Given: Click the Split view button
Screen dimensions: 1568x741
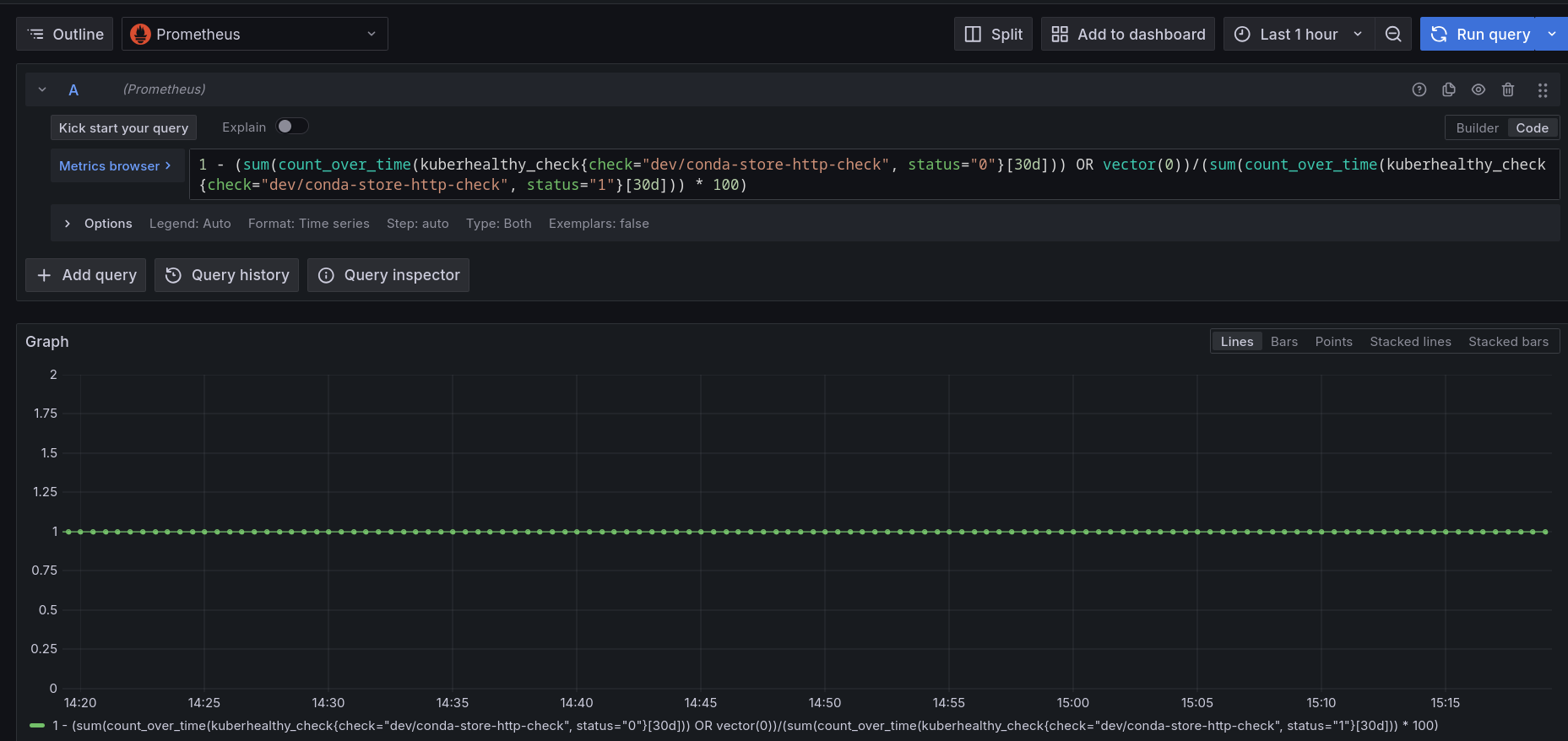Looking at the screenshot, I should (x=993, y=34).
